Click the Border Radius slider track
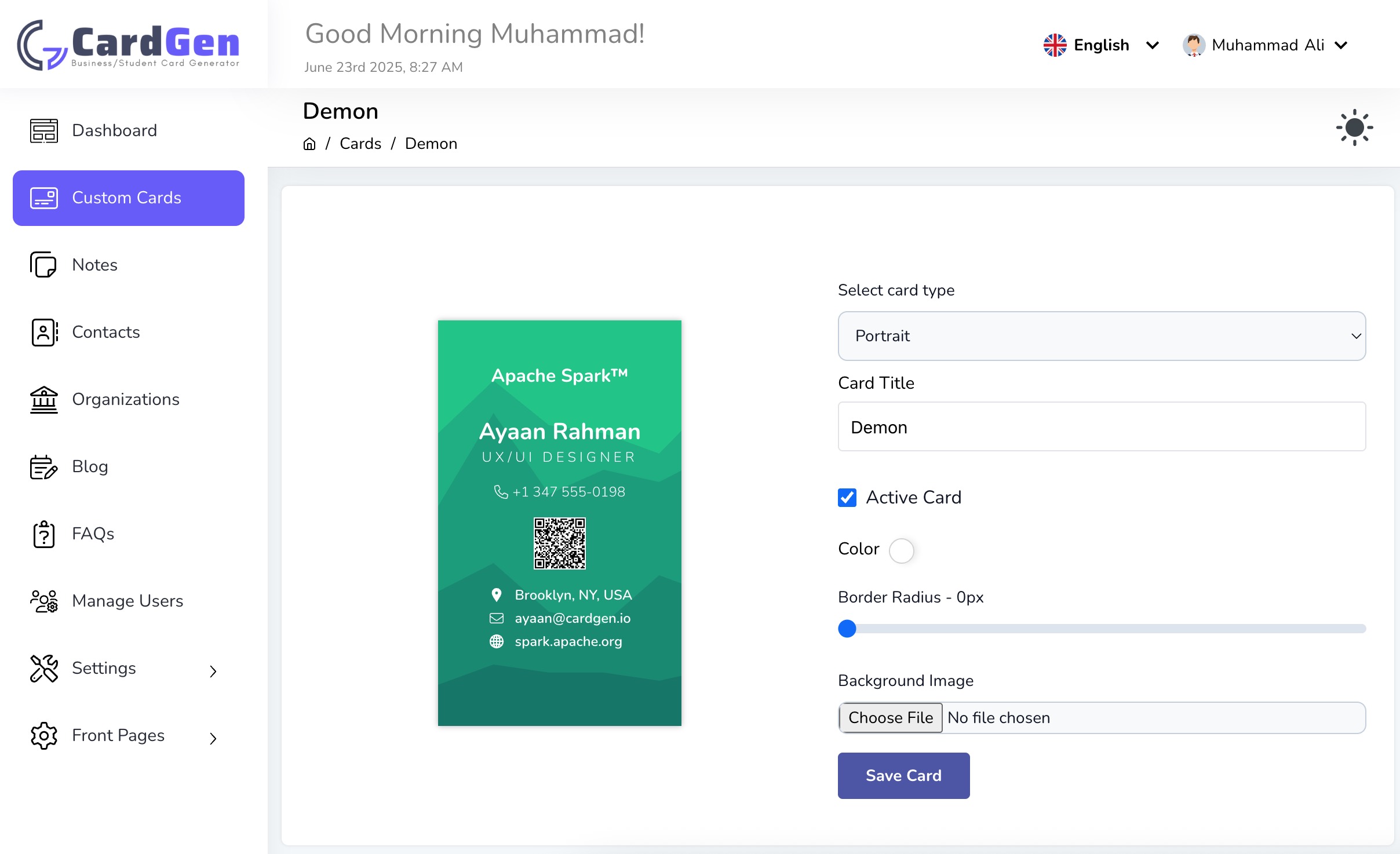The width and height of the screenshot is (1400, 854). (1102, 629)
